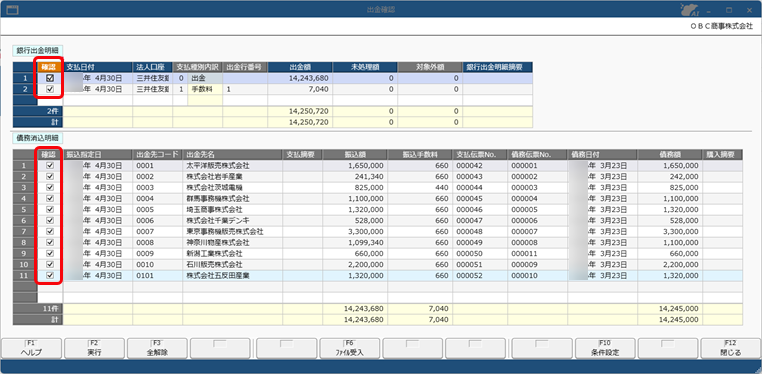Click the window system icon in the title bar
Viewport: 762px width, 374px height.
tap(12, 9)
